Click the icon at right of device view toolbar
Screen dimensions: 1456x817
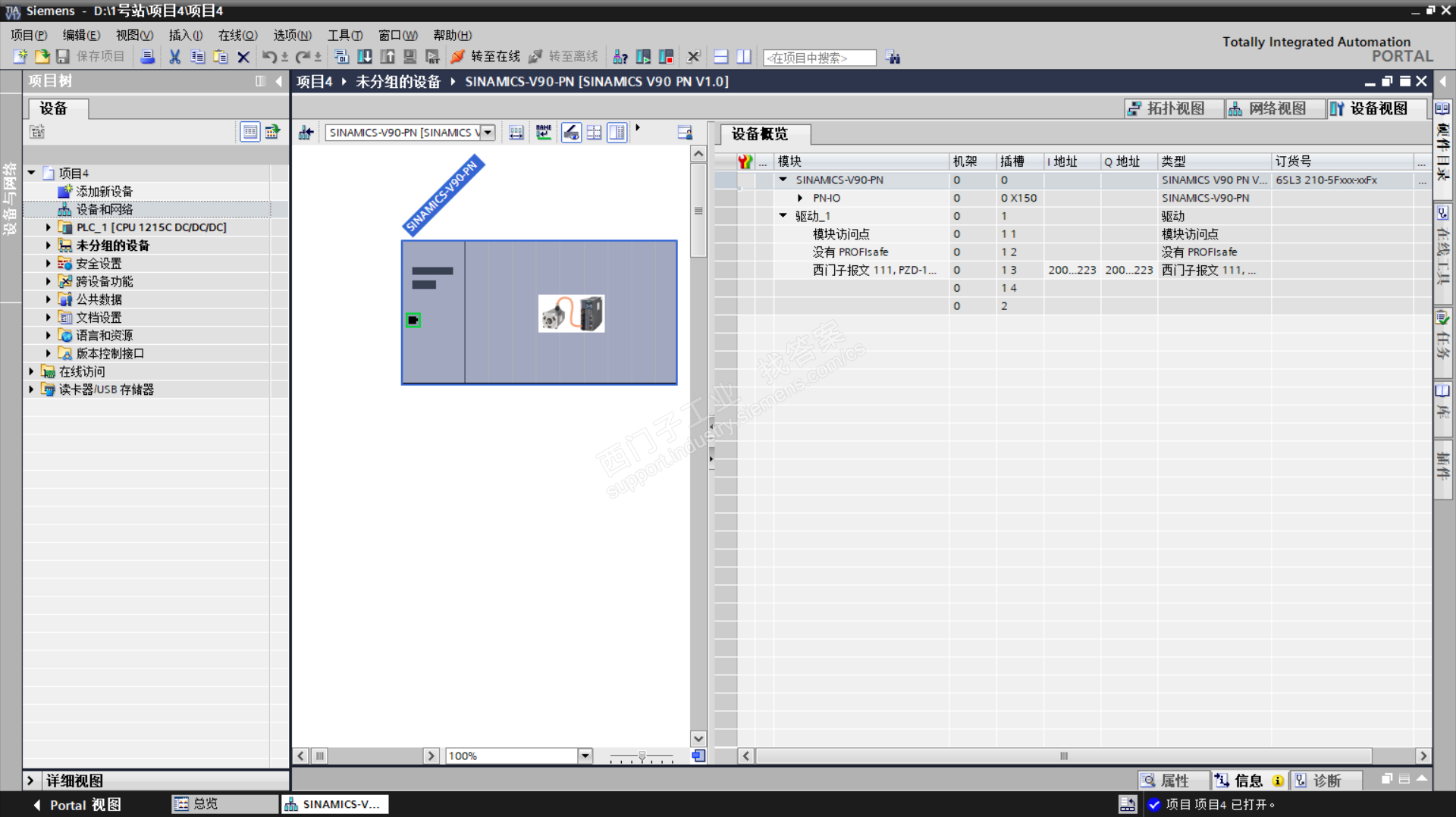point(685,133)
